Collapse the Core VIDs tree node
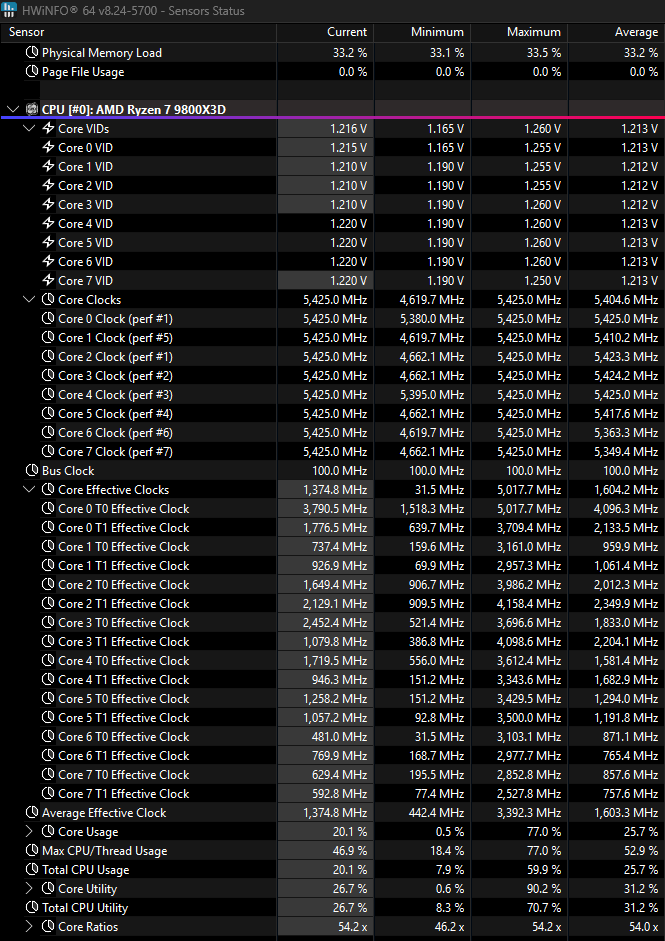This screenshot has height=941, width=665. click(29, 128)
